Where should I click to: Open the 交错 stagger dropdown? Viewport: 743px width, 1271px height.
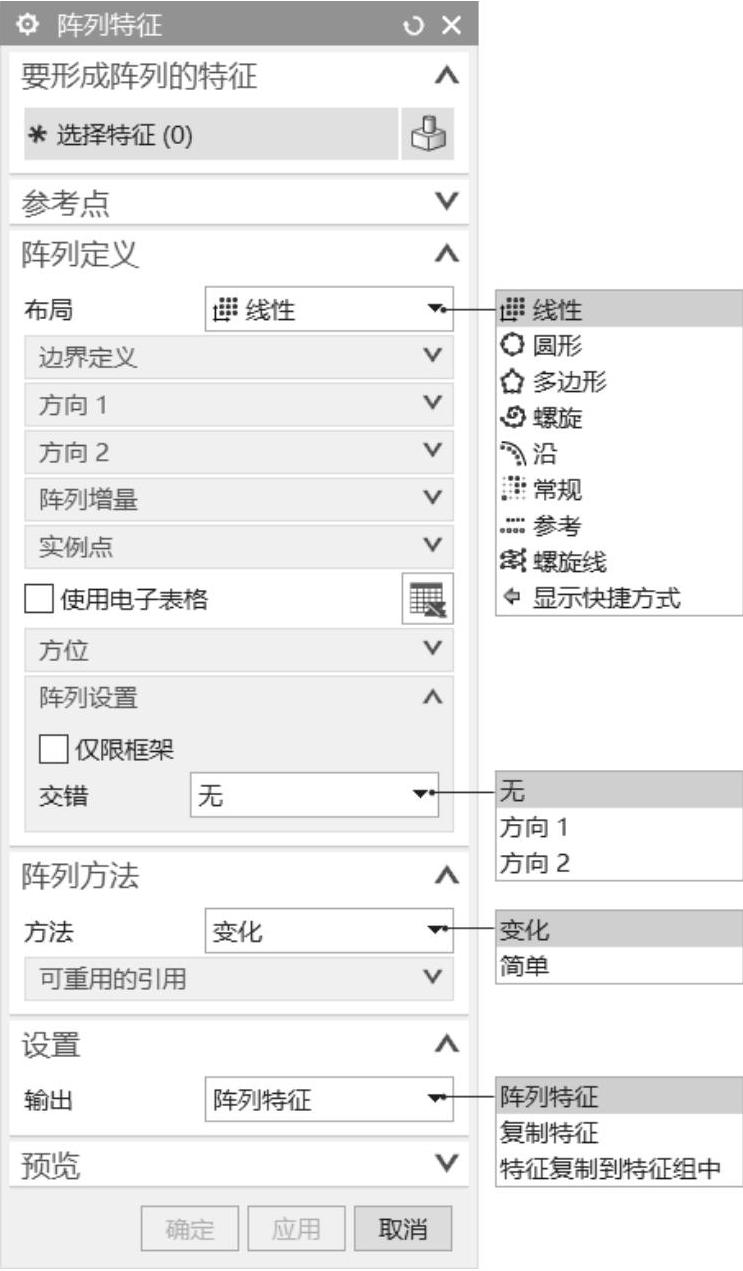[314, 795]
